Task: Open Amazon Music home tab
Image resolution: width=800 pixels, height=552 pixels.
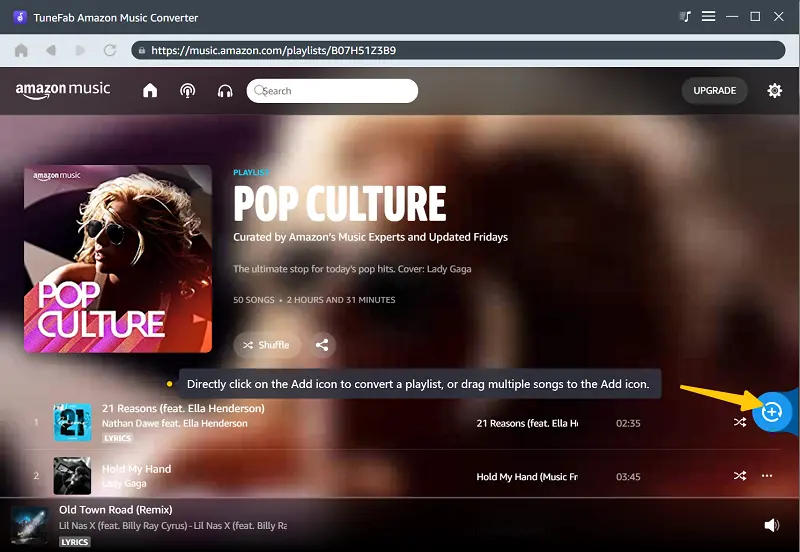Action: click(150, 90)
